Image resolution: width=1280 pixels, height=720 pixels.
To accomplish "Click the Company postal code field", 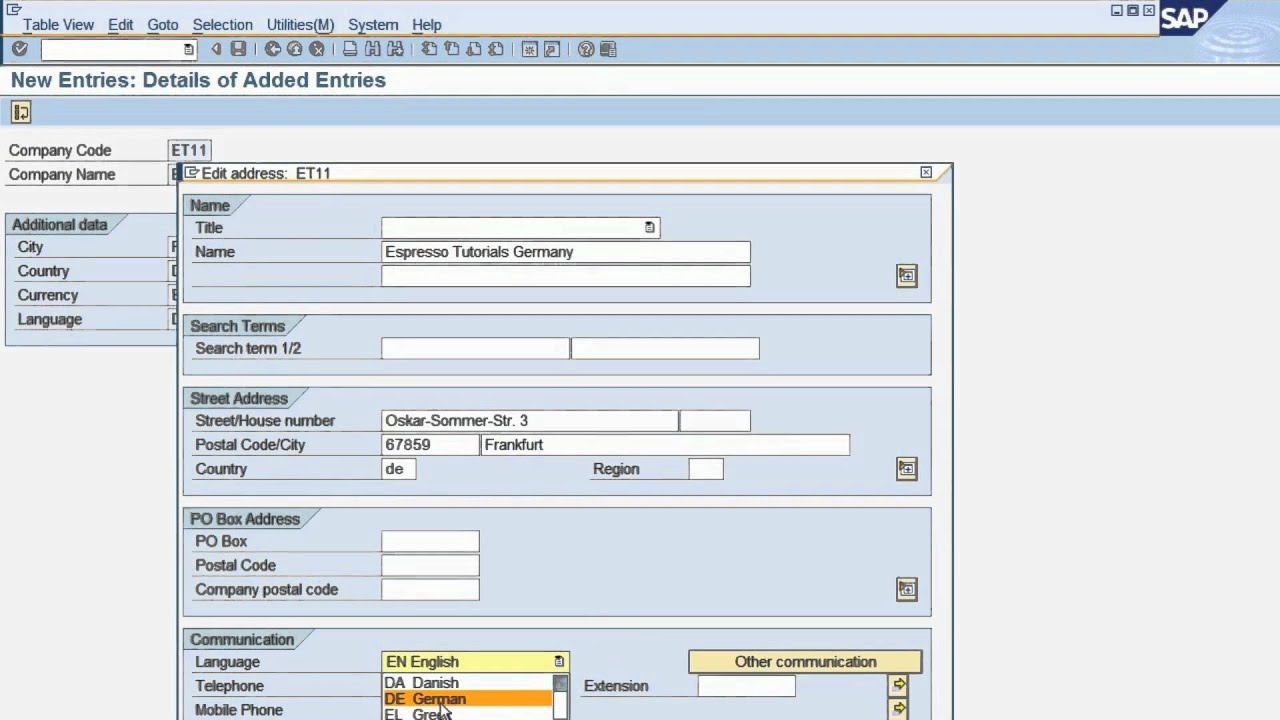I will point(430,590).
